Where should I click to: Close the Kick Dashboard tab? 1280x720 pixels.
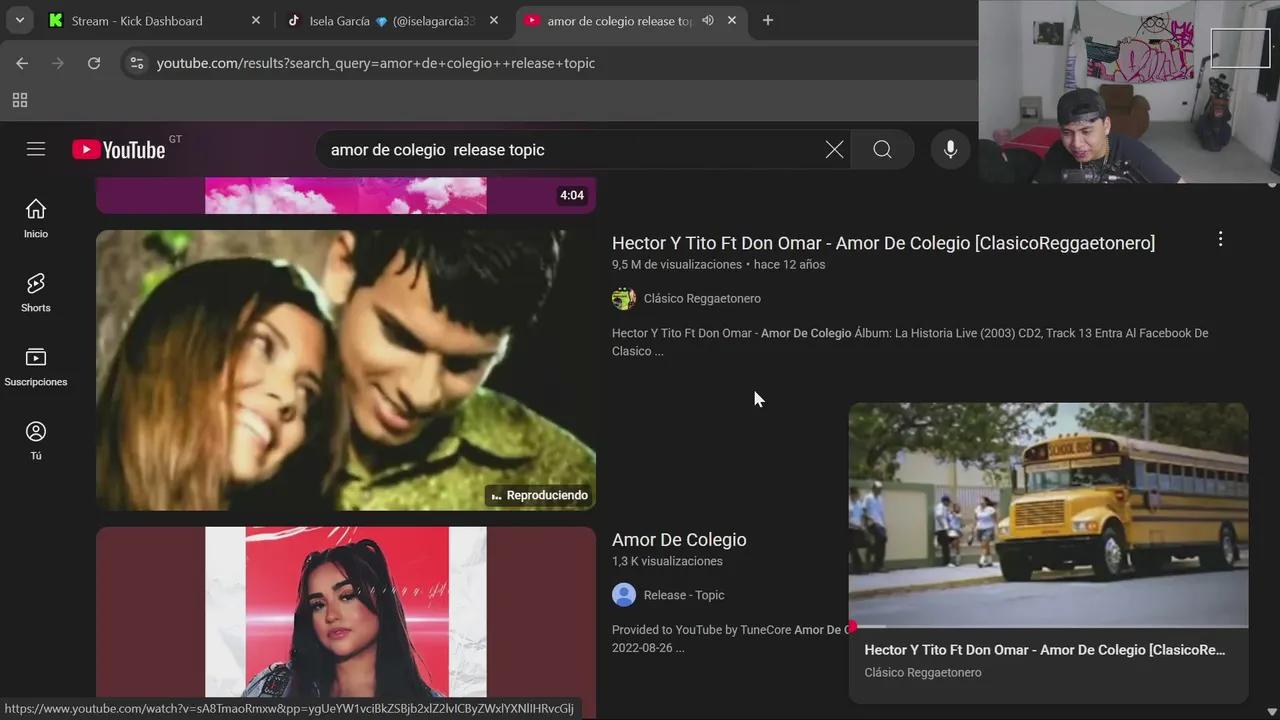(x=255, y=20)
